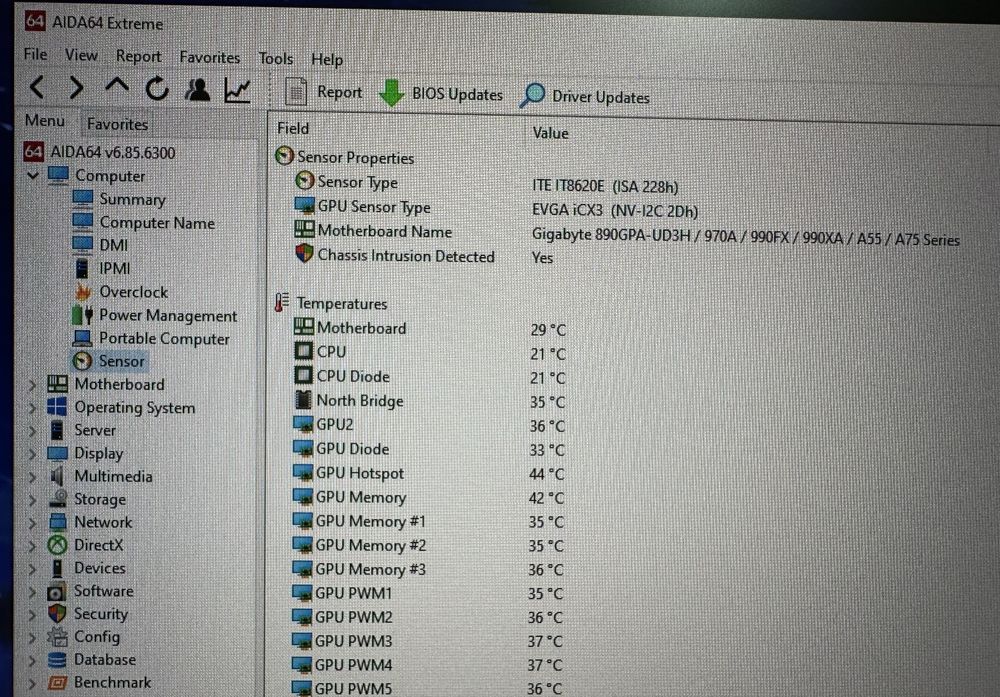Click the Security shield icon
This screenshot has width=1000, height=697.
57,614
